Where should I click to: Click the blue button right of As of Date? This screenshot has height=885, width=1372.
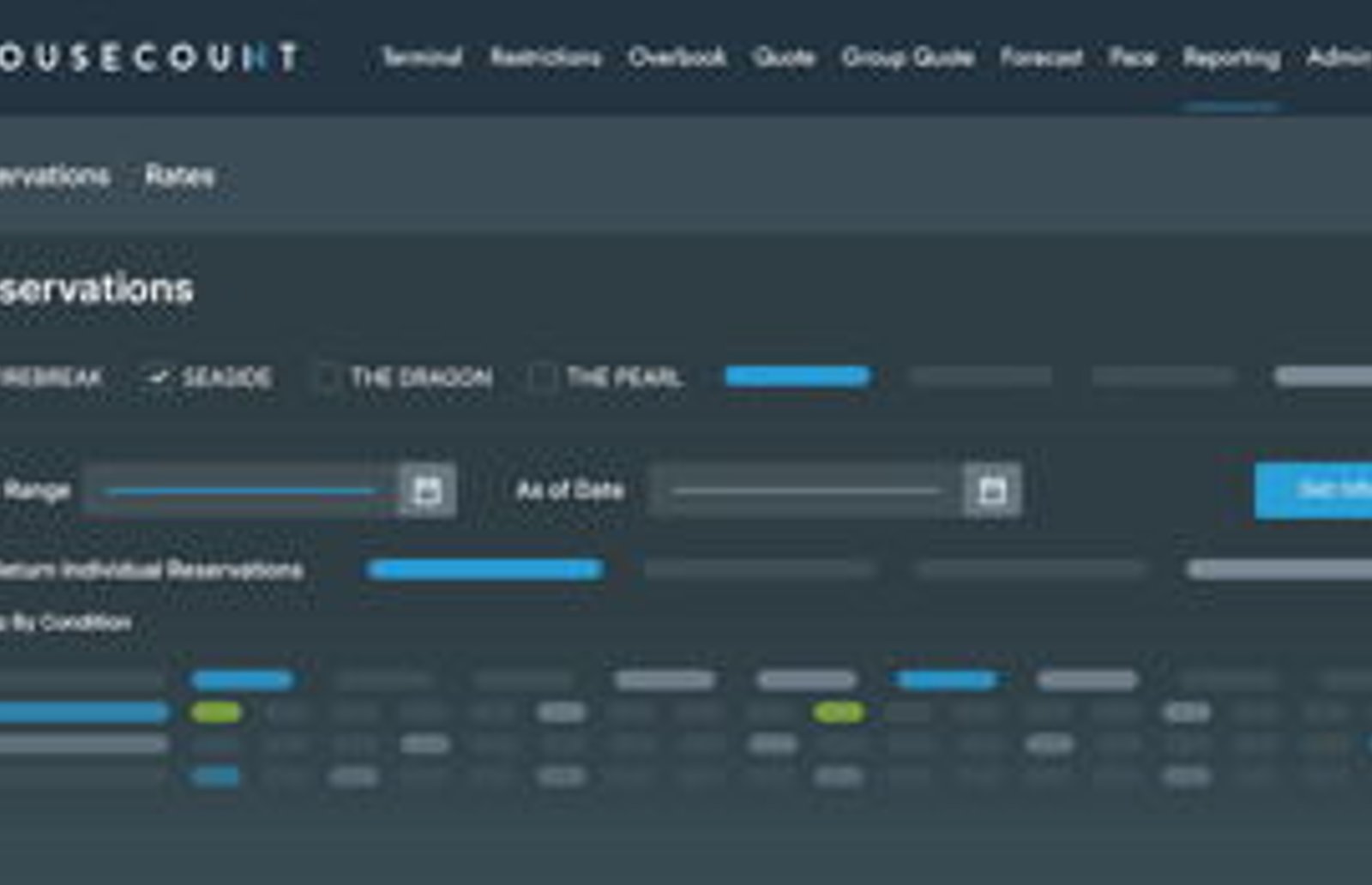[1313, 491]
